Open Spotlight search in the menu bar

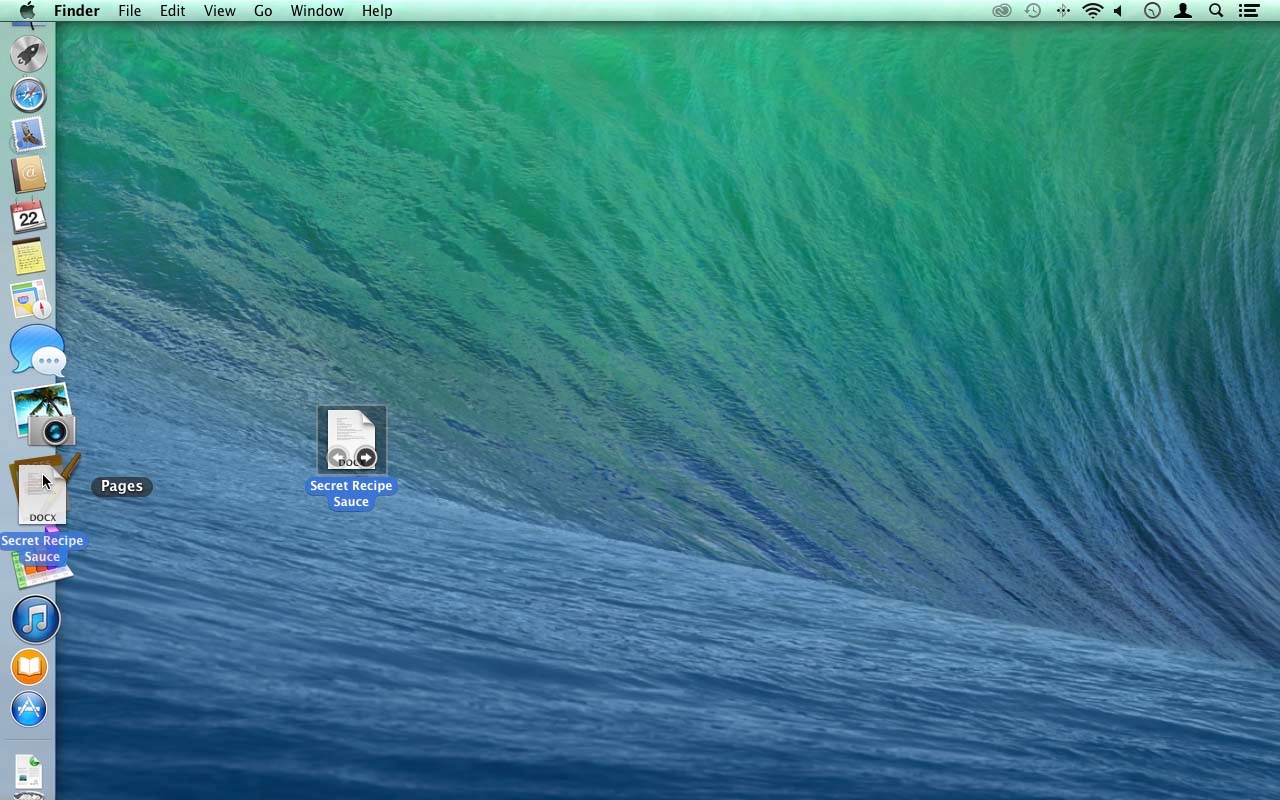[x=1216, y=11]
